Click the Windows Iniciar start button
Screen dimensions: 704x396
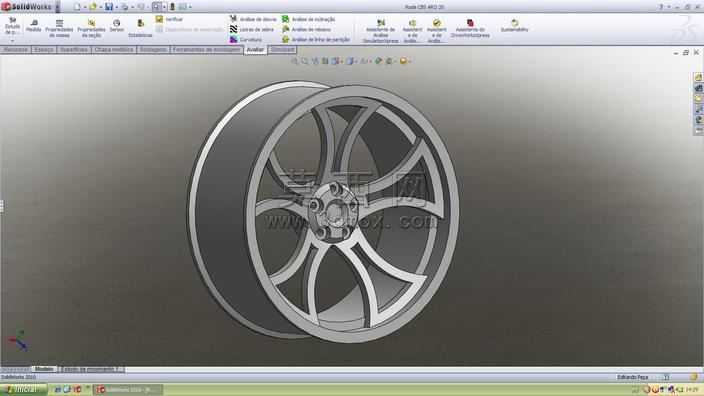point(23,389)
